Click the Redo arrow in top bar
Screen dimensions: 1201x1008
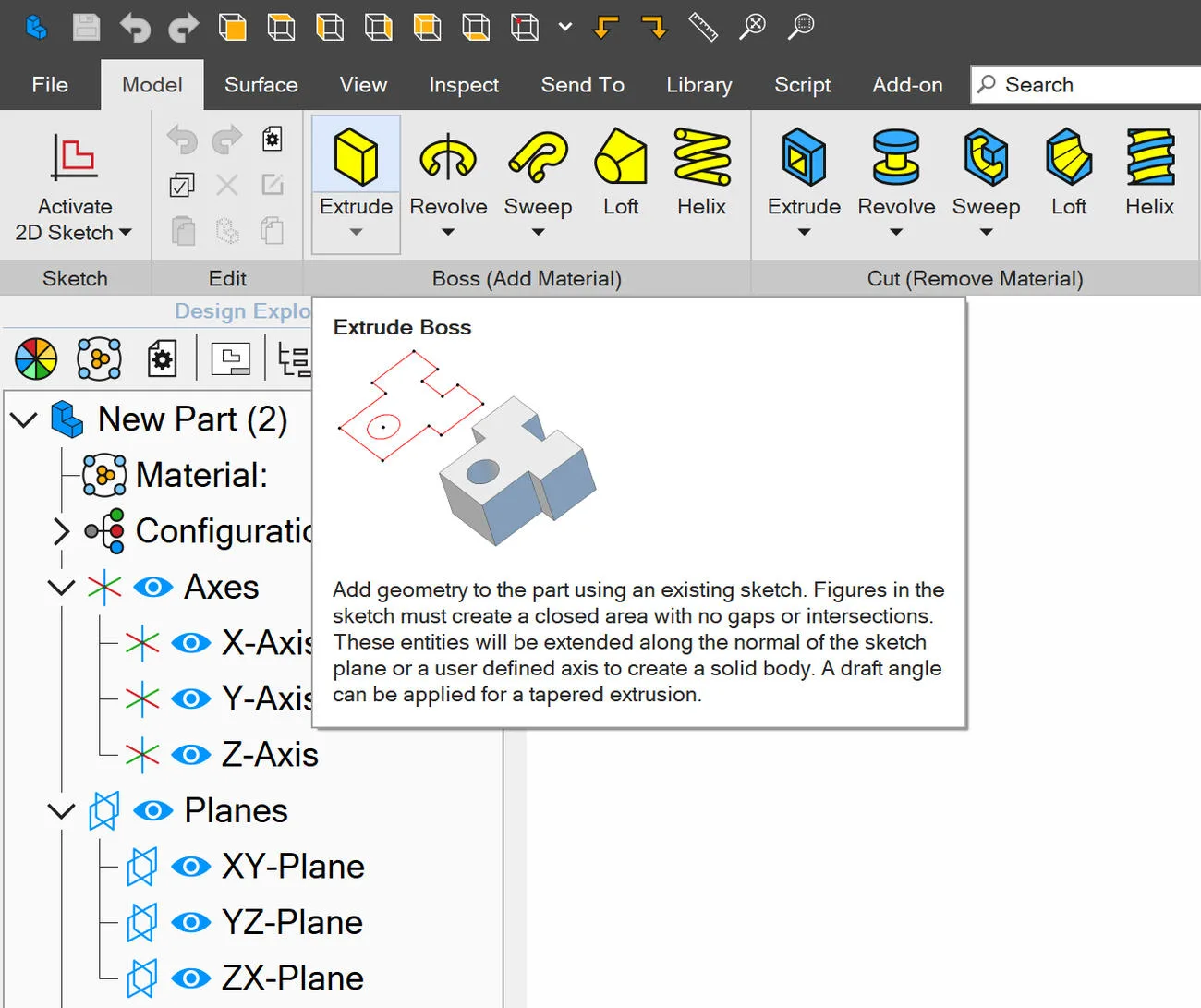[x=183, y=28]
